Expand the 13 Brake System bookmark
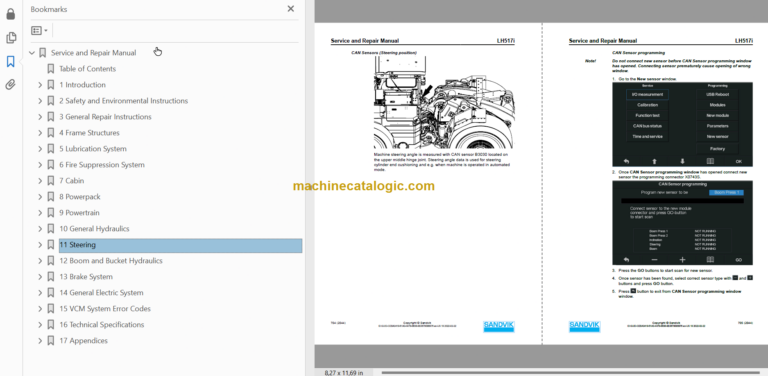The image size is (768, 376). click(x=40, y=277)
